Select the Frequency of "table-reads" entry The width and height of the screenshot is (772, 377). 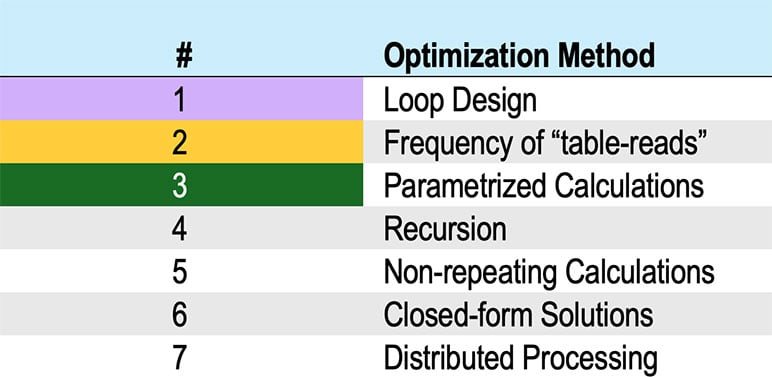[x=546, y=143]
